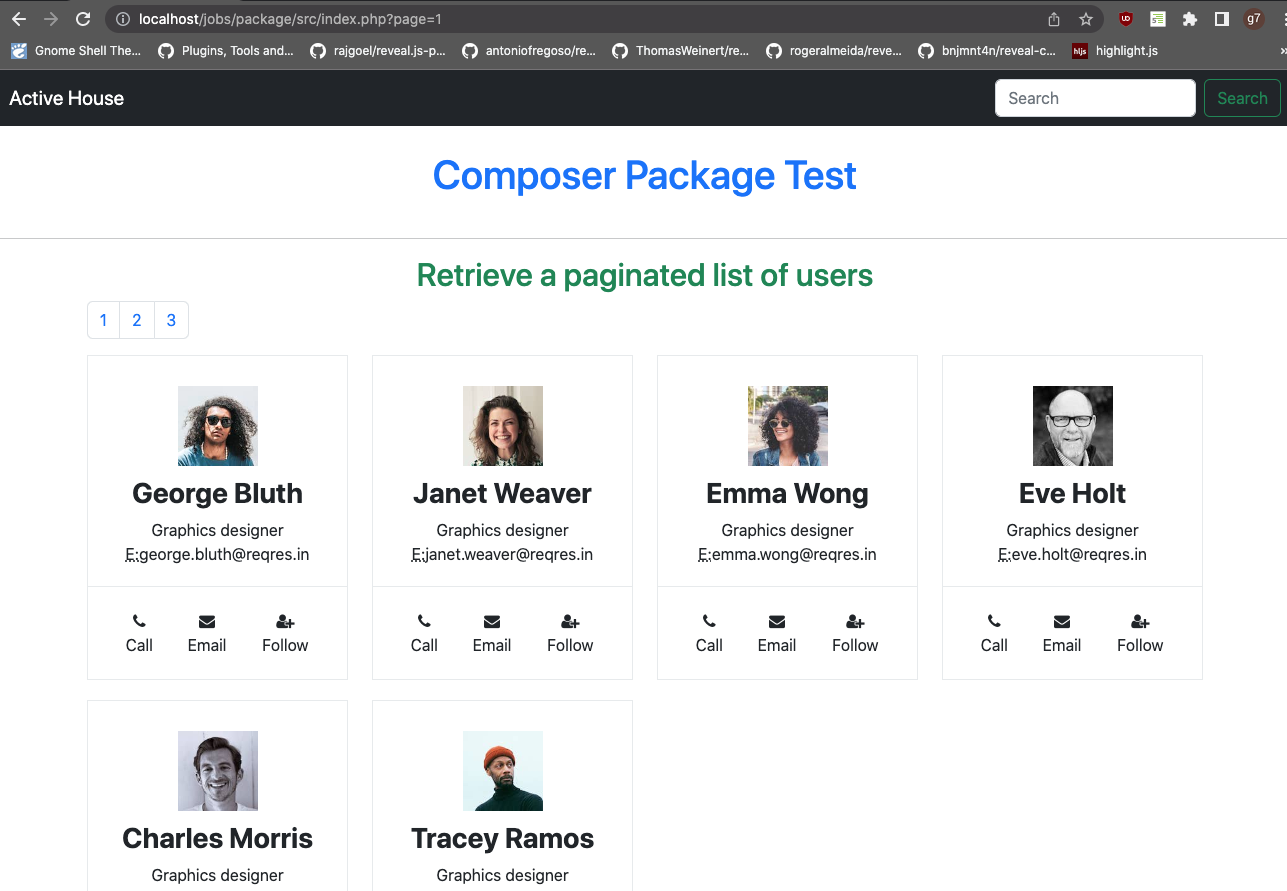Image resolution: width=1287 pixels, height=891 pixels.
Task: Open the g7 profile avatar
Action: (1254, 19)
